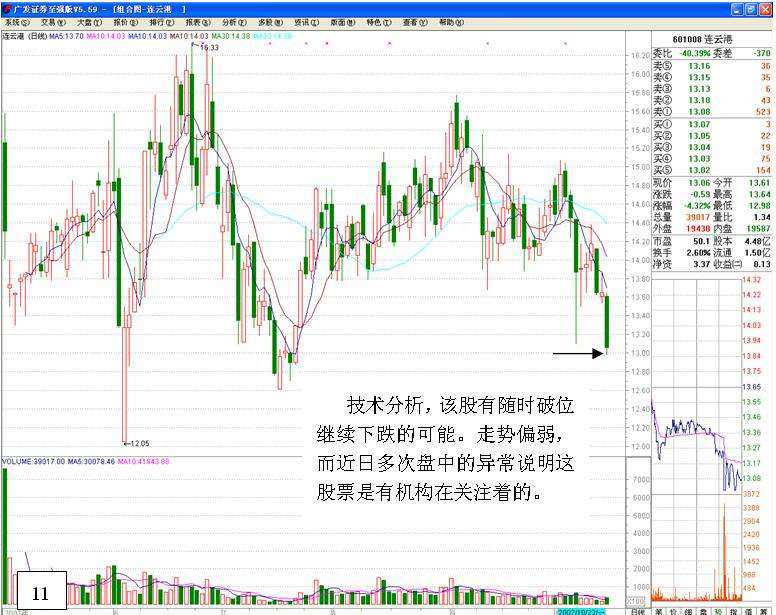Switch to the 势 tab below the intraday chart
The image size is (776, 615).
[x=718, y=612]
